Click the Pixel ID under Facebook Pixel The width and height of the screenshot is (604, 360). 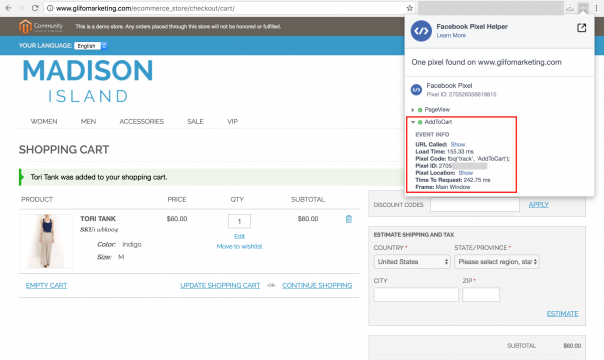pyautogui.click(x=461, y=94)
